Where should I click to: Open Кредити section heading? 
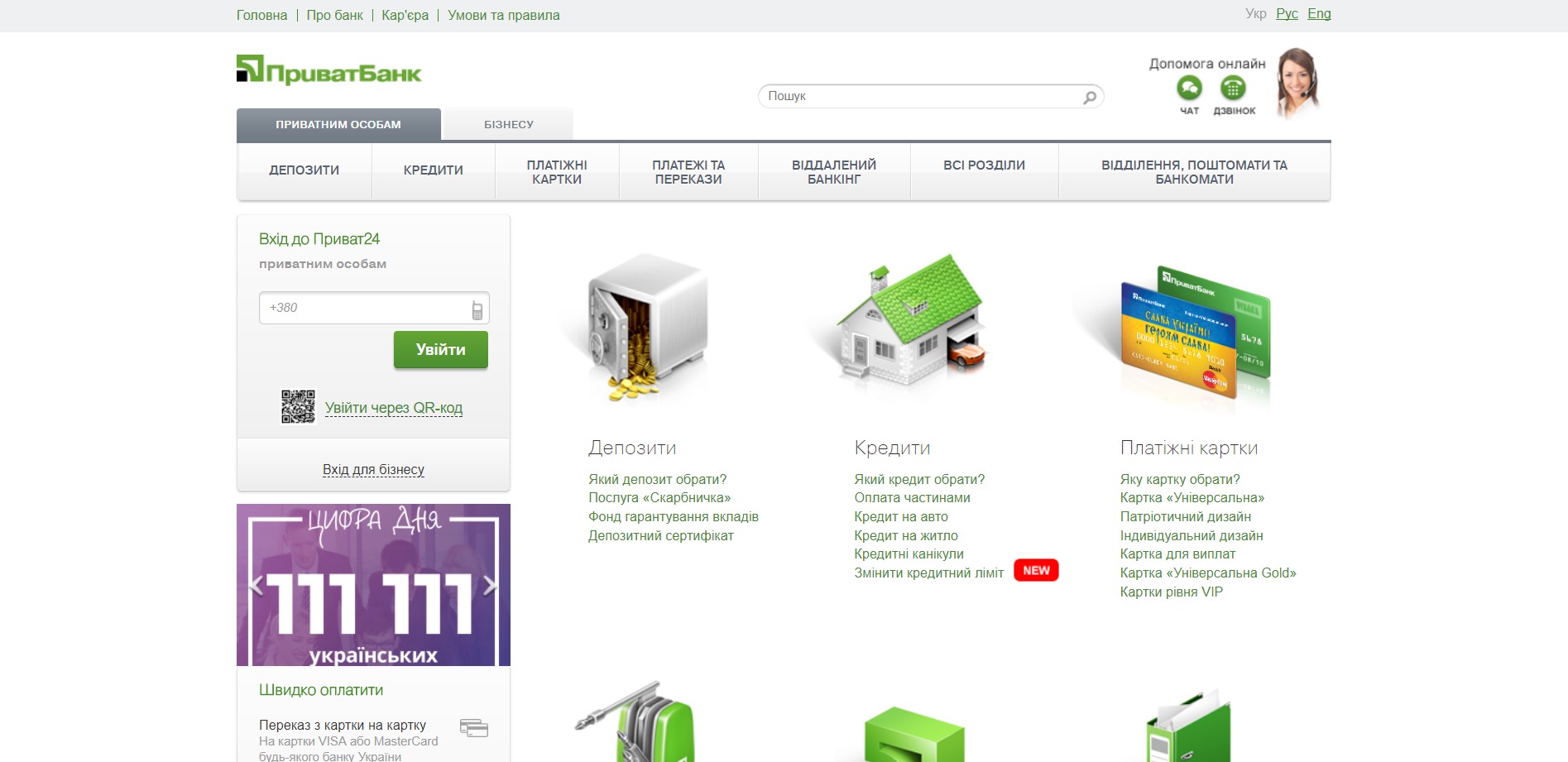click(x=892, y=448)
